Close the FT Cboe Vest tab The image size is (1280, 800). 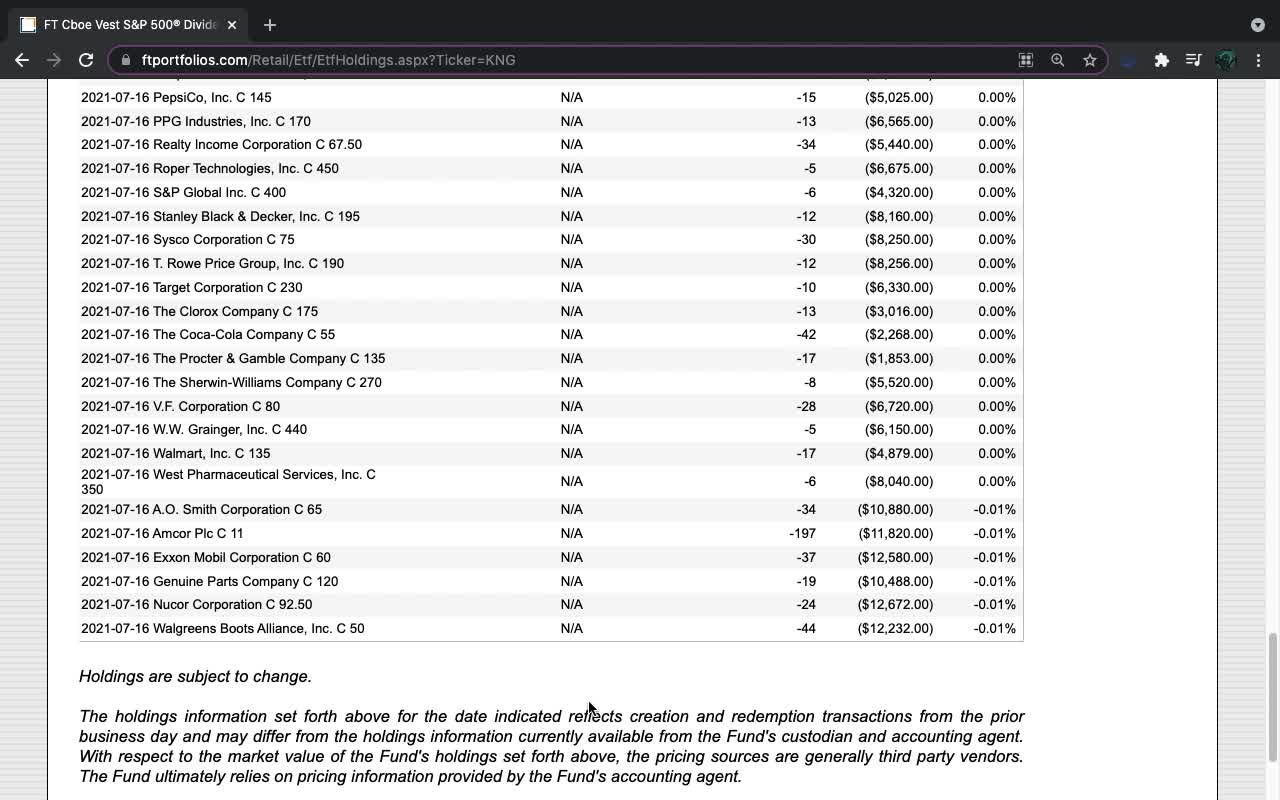click(232, 24)
